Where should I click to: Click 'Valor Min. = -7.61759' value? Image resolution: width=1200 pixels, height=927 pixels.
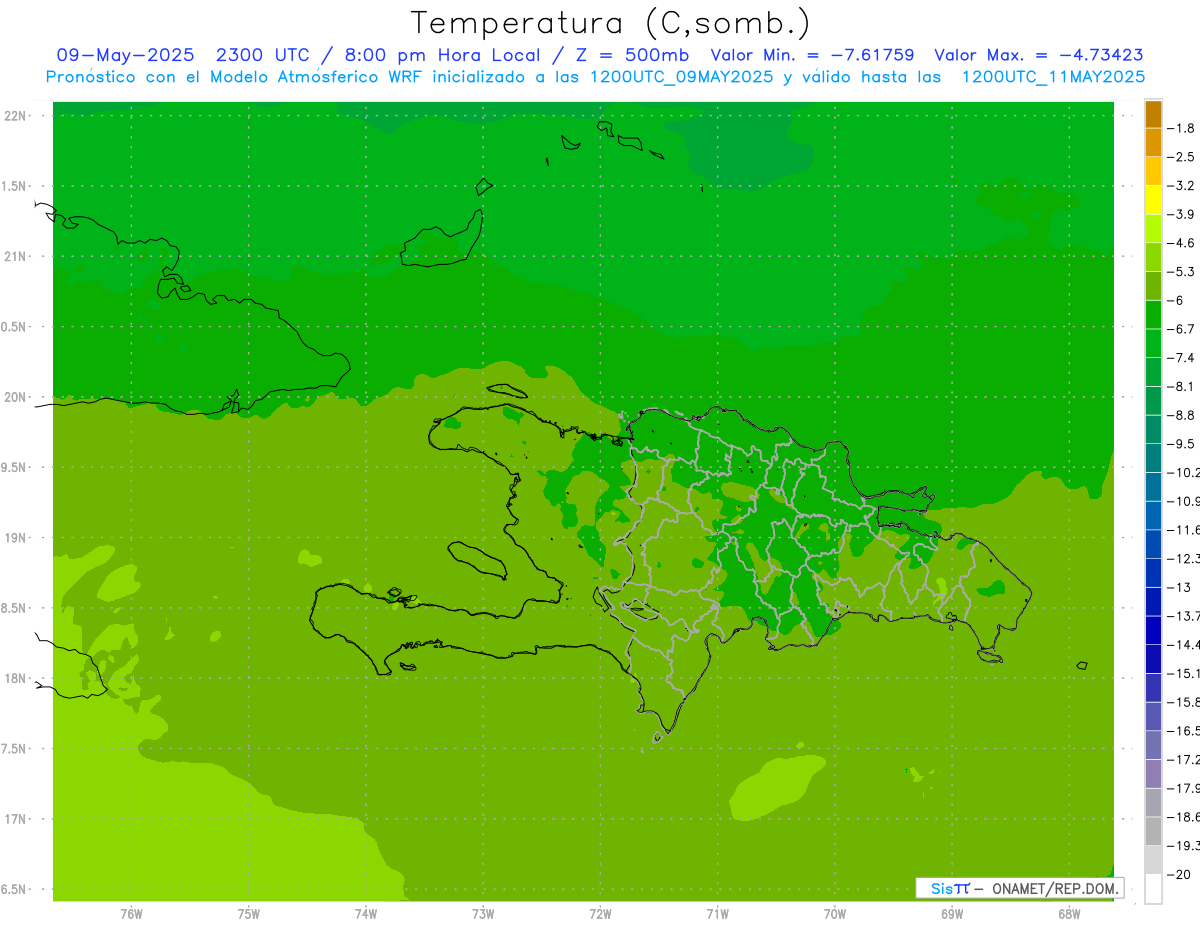click(x=812, y=55)
